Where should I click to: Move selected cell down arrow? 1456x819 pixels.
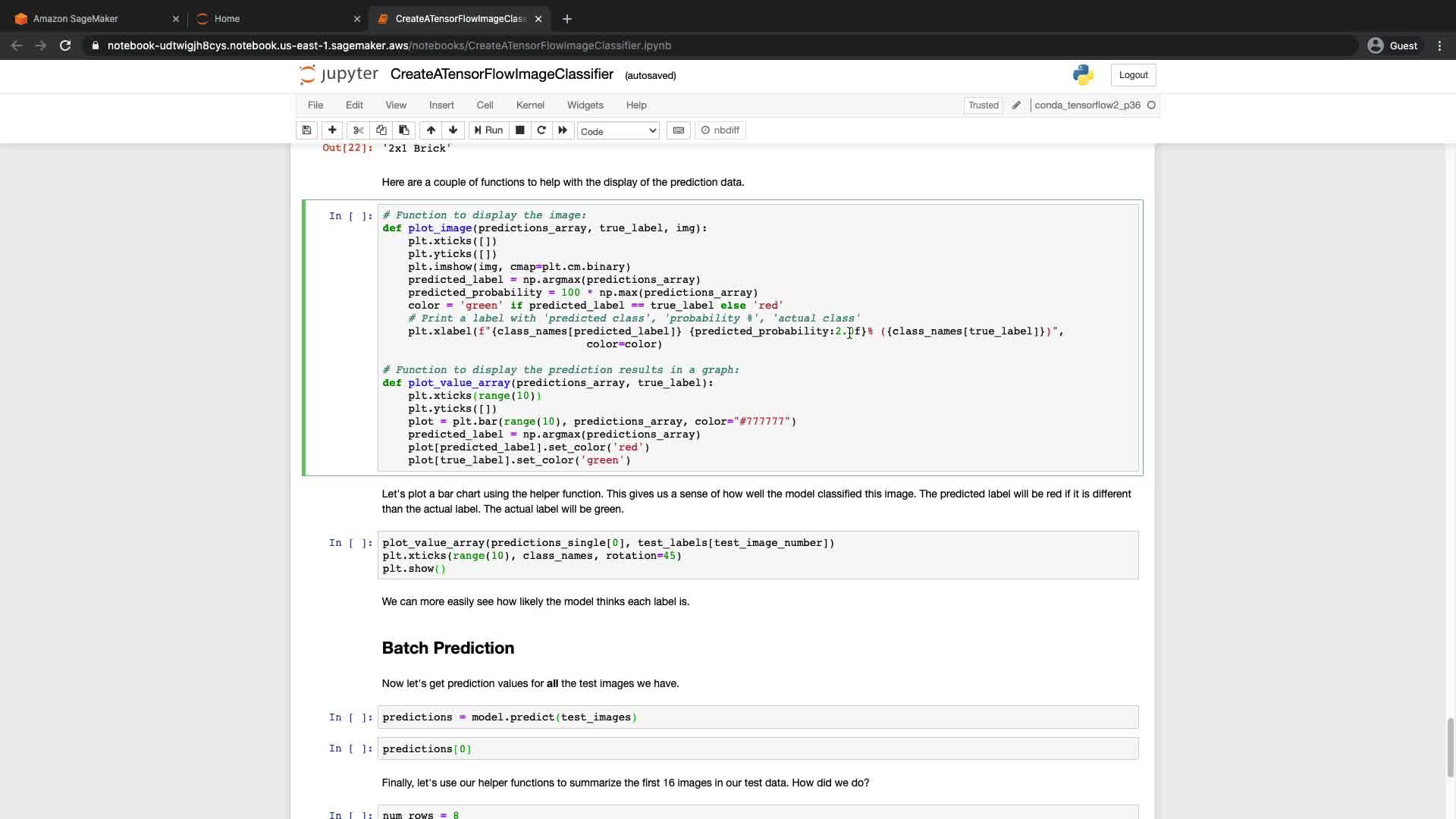[453, 130]
